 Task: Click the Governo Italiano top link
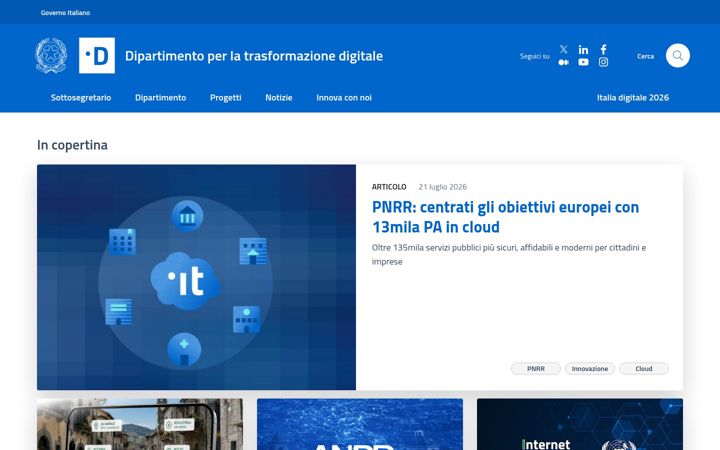(x=65, y=12)
